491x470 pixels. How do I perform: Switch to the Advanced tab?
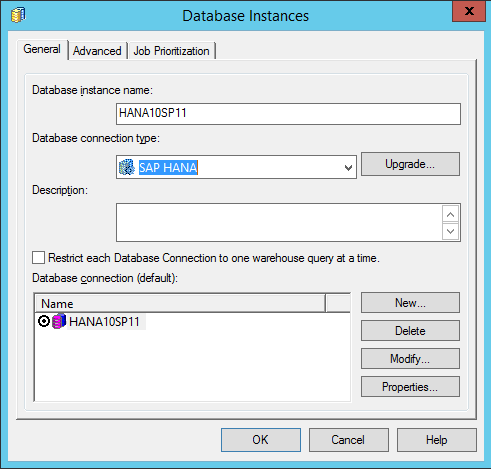(x=97, y=51)
